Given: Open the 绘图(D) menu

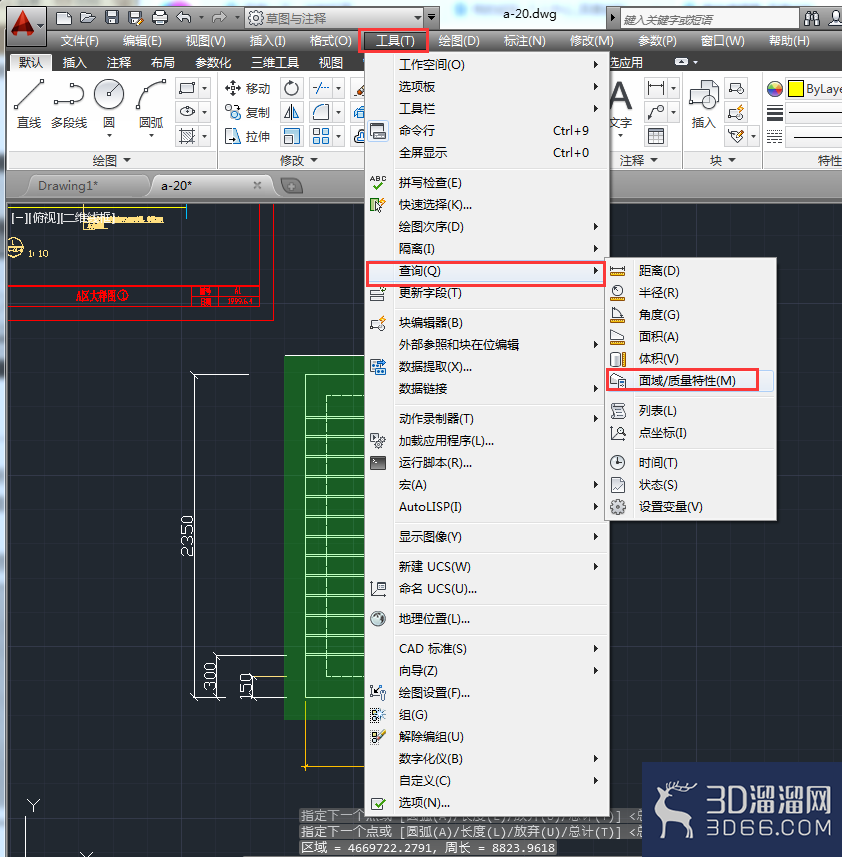Looking at the screenshot, I should pos(458,41).
